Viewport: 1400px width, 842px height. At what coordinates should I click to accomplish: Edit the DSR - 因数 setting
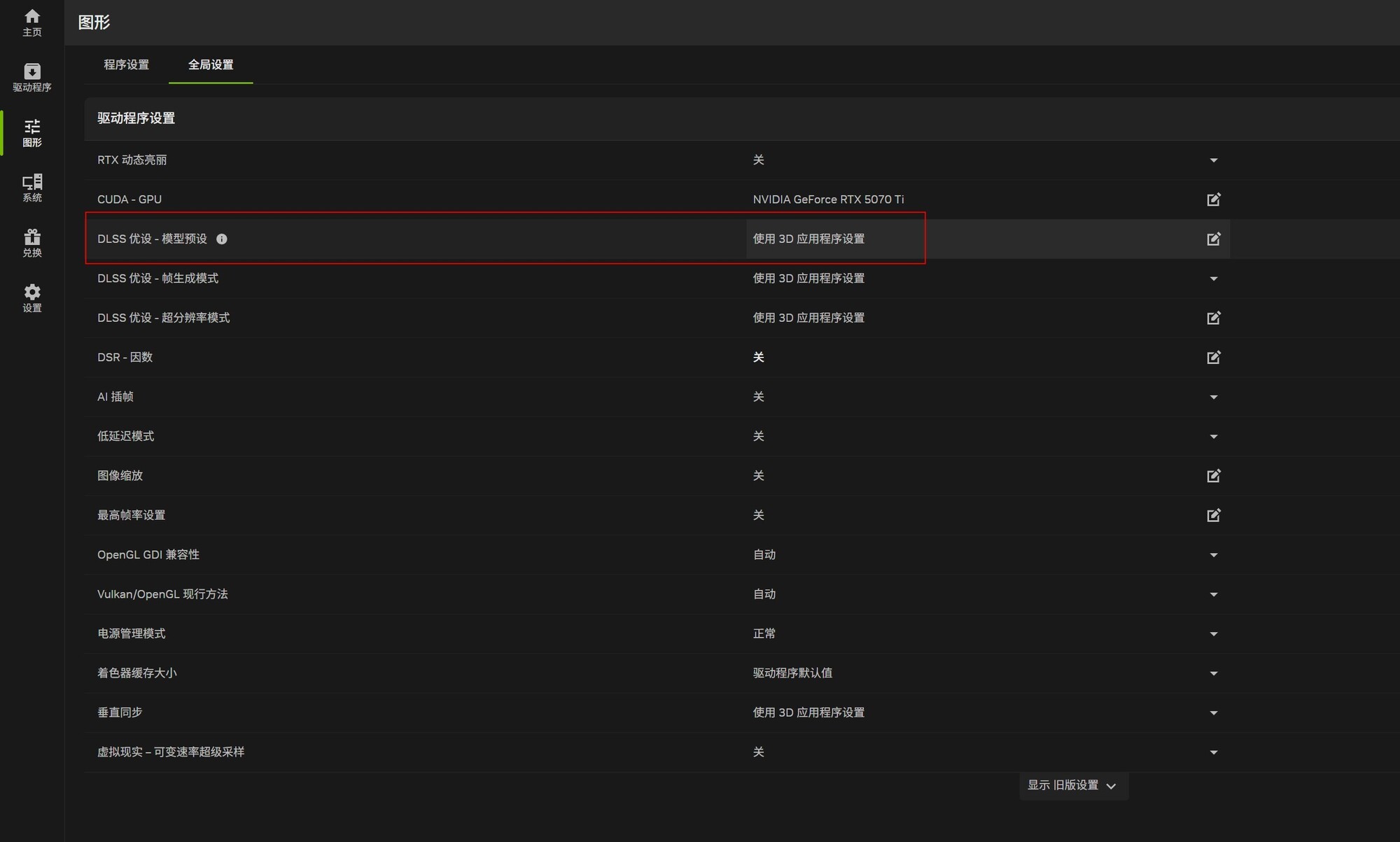pos(1214,358)
